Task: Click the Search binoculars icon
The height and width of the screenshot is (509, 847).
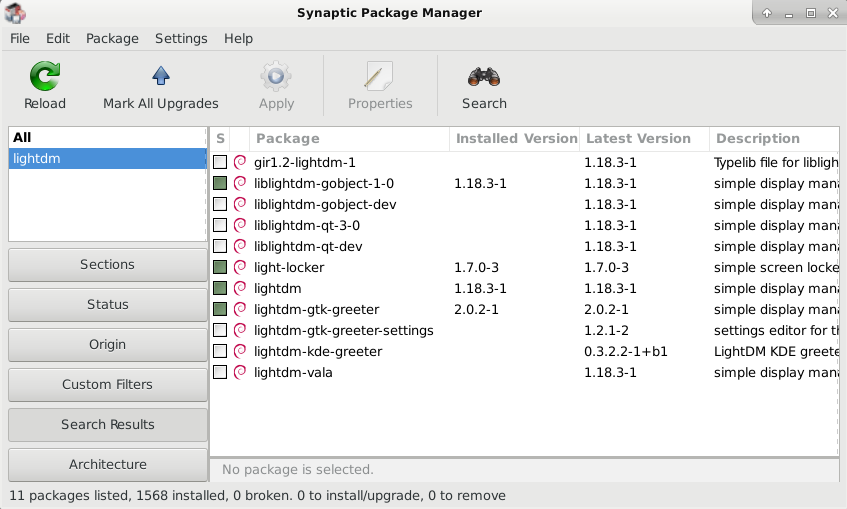Action: pyautogui.click(x=484, y=77)
